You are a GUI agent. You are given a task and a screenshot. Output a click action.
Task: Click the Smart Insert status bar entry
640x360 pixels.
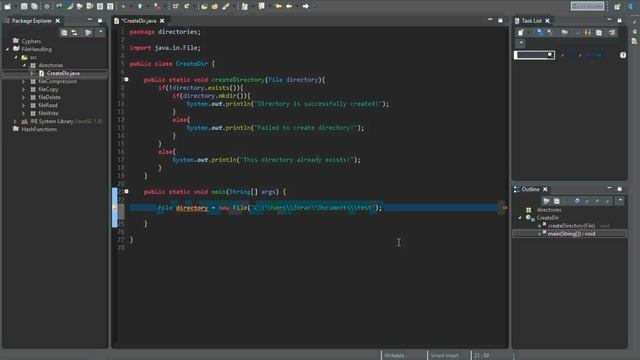coord(444,356)
